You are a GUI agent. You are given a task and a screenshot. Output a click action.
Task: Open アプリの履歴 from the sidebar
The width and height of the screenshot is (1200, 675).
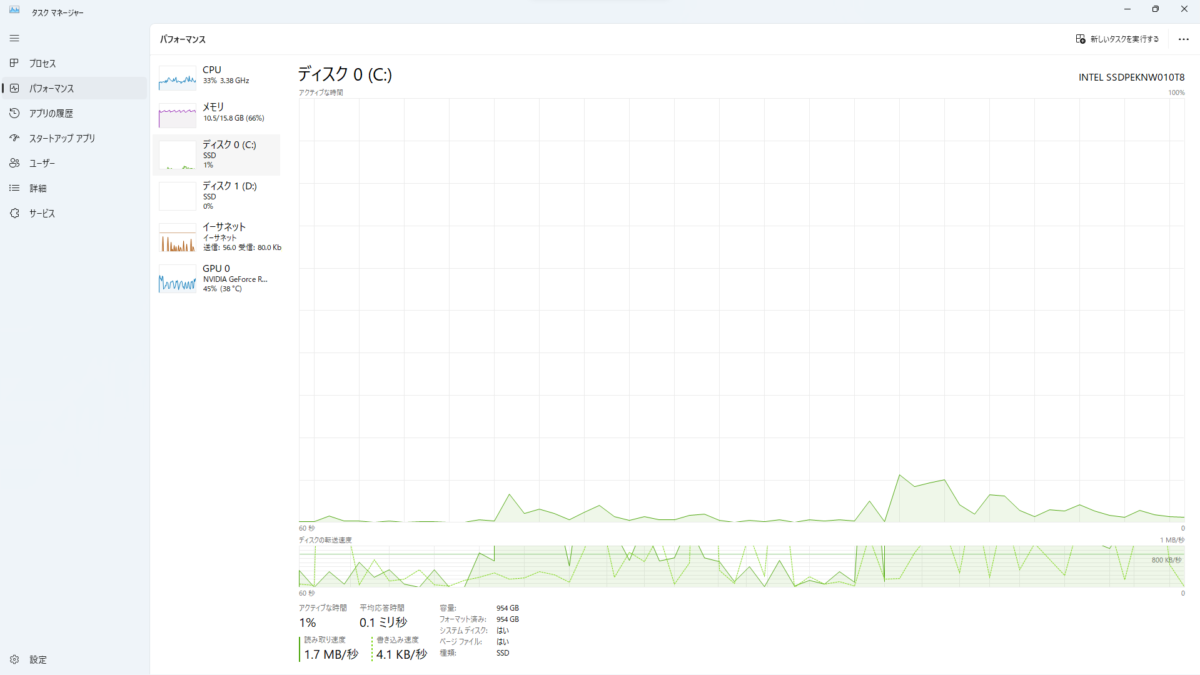[74, 113]
